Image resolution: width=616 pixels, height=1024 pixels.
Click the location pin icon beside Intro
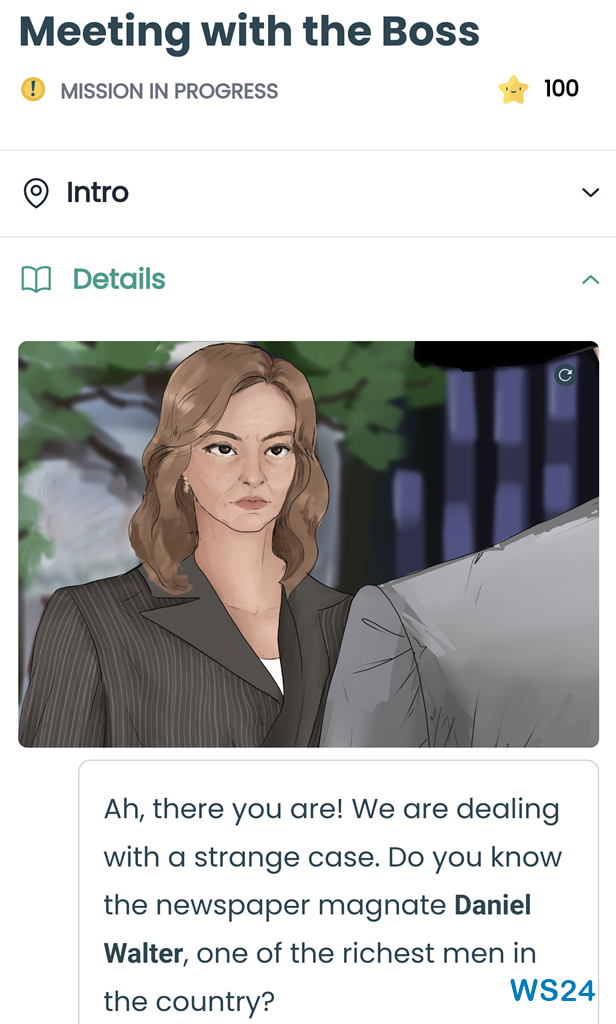36,193
